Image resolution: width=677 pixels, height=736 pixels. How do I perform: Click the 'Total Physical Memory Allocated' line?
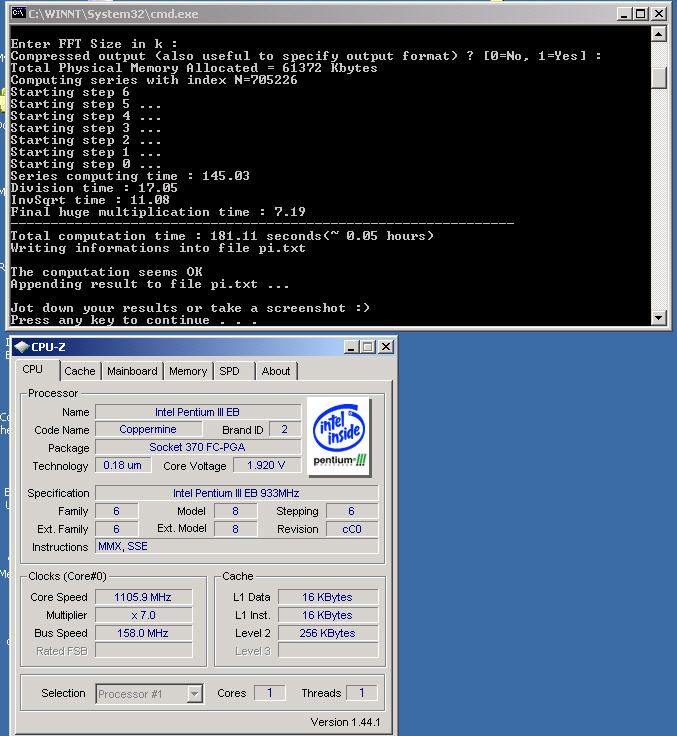[x=194, y=68]
